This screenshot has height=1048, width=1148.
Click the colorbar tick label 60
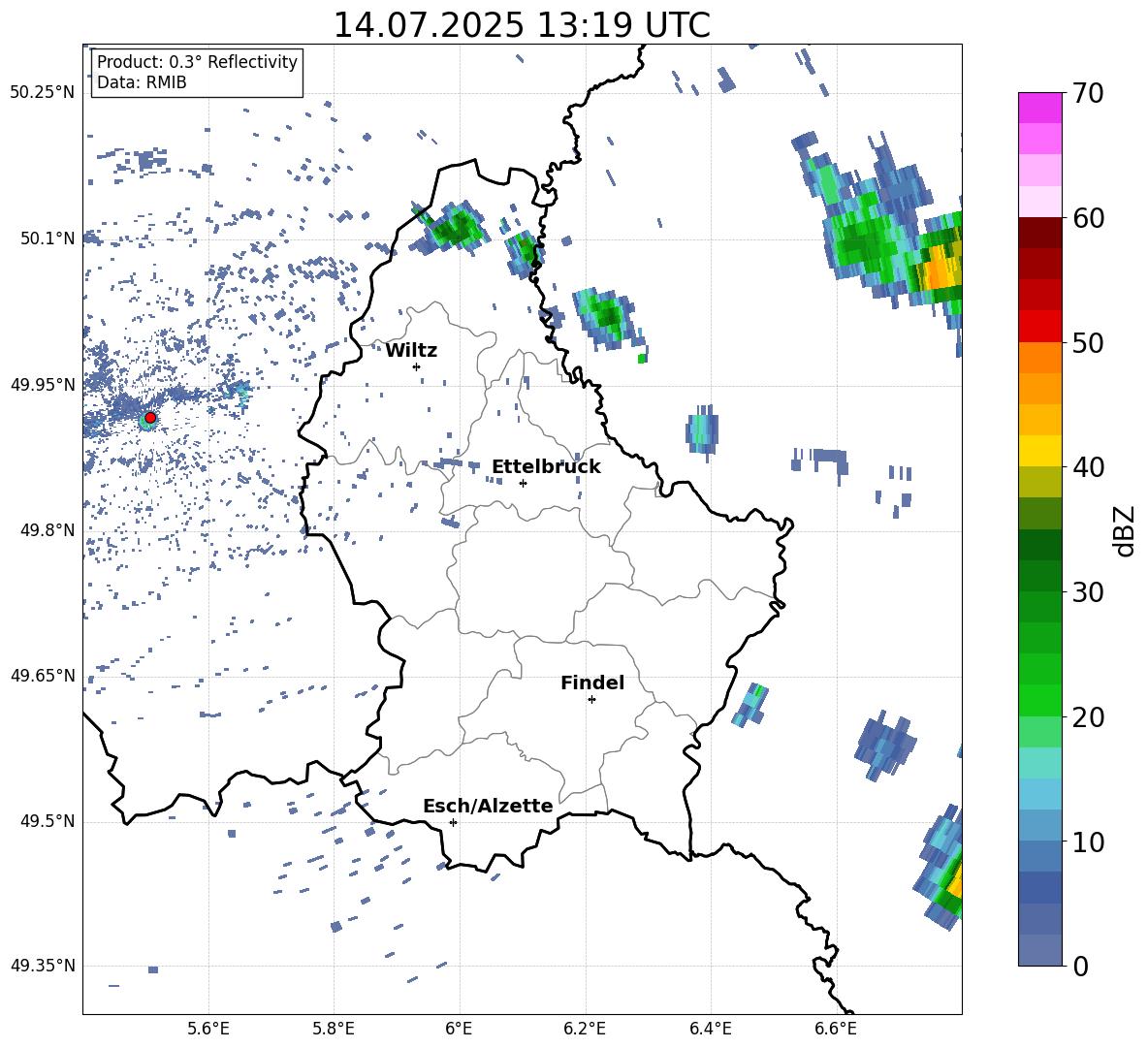coord(1088,218)
